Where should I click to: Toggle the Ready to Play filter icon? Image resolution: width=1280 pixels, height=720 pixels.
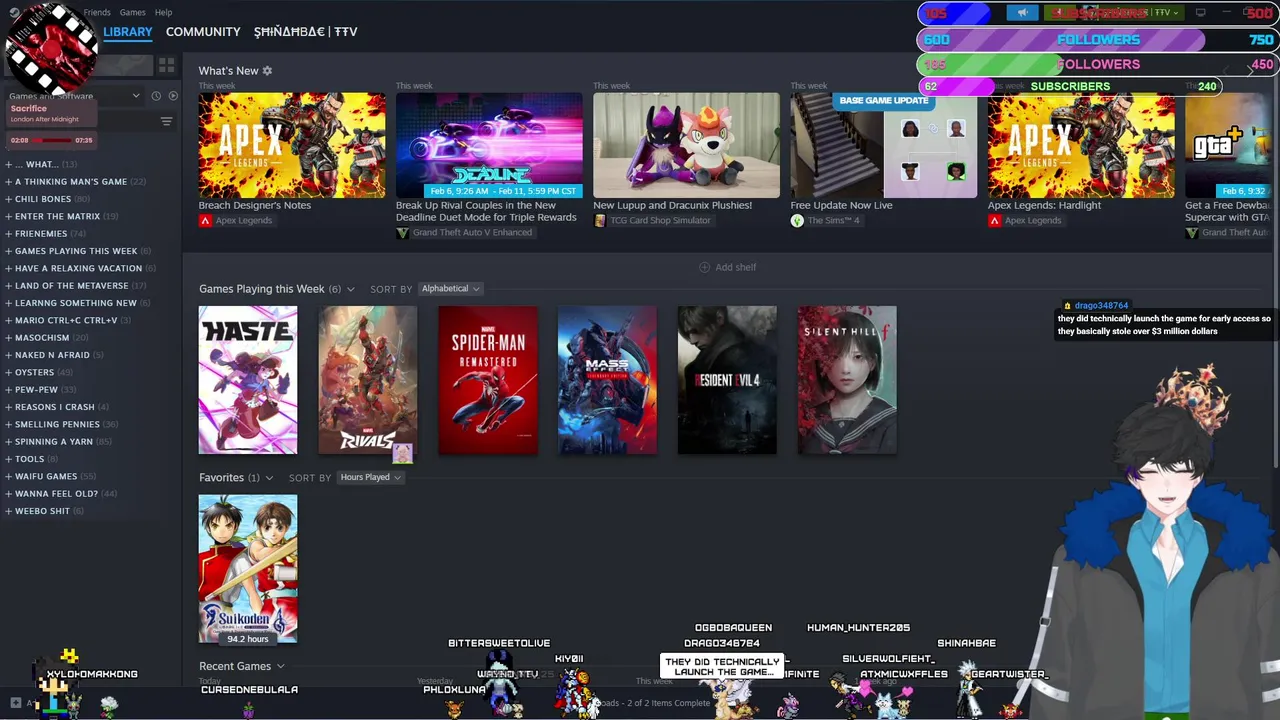click(x=173, y=96)
